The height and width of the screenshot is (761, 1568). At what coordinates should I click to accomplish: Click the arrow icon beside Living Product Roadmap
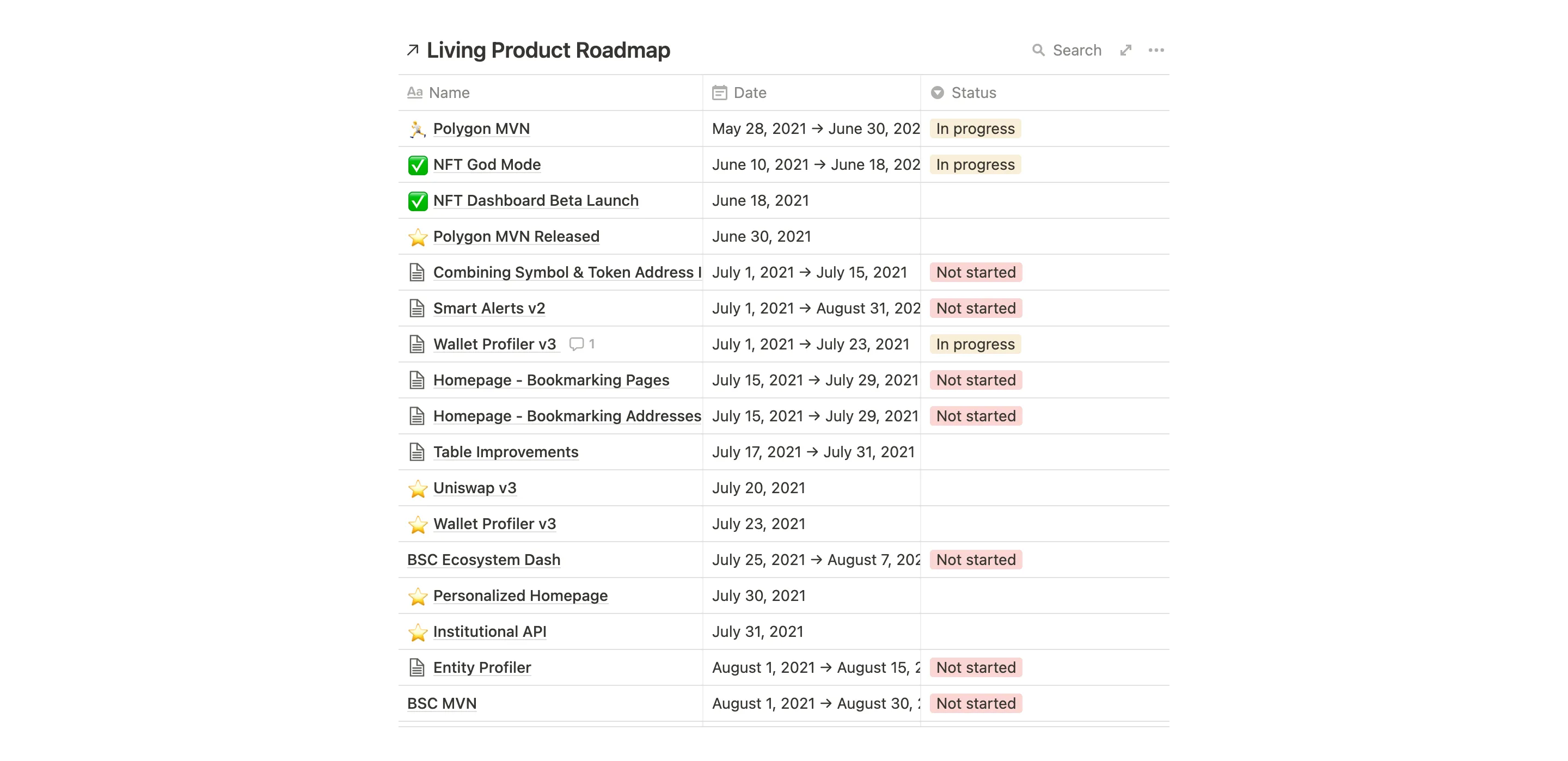point(413,51)
